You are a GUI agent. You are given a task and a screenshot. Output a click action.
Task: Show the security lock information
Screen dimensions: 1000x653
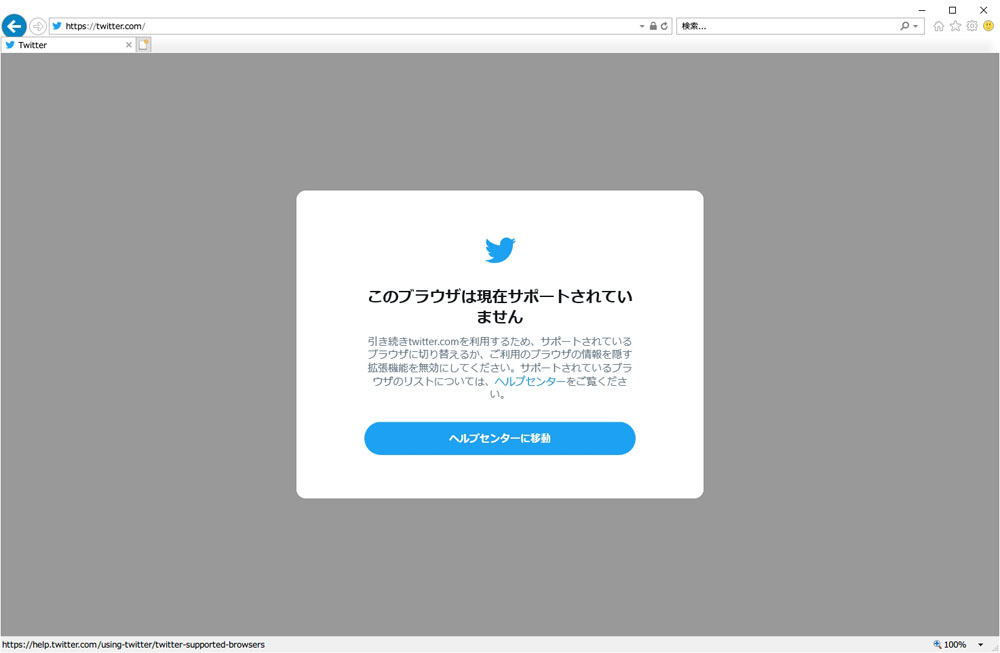[x=653, y=26]
